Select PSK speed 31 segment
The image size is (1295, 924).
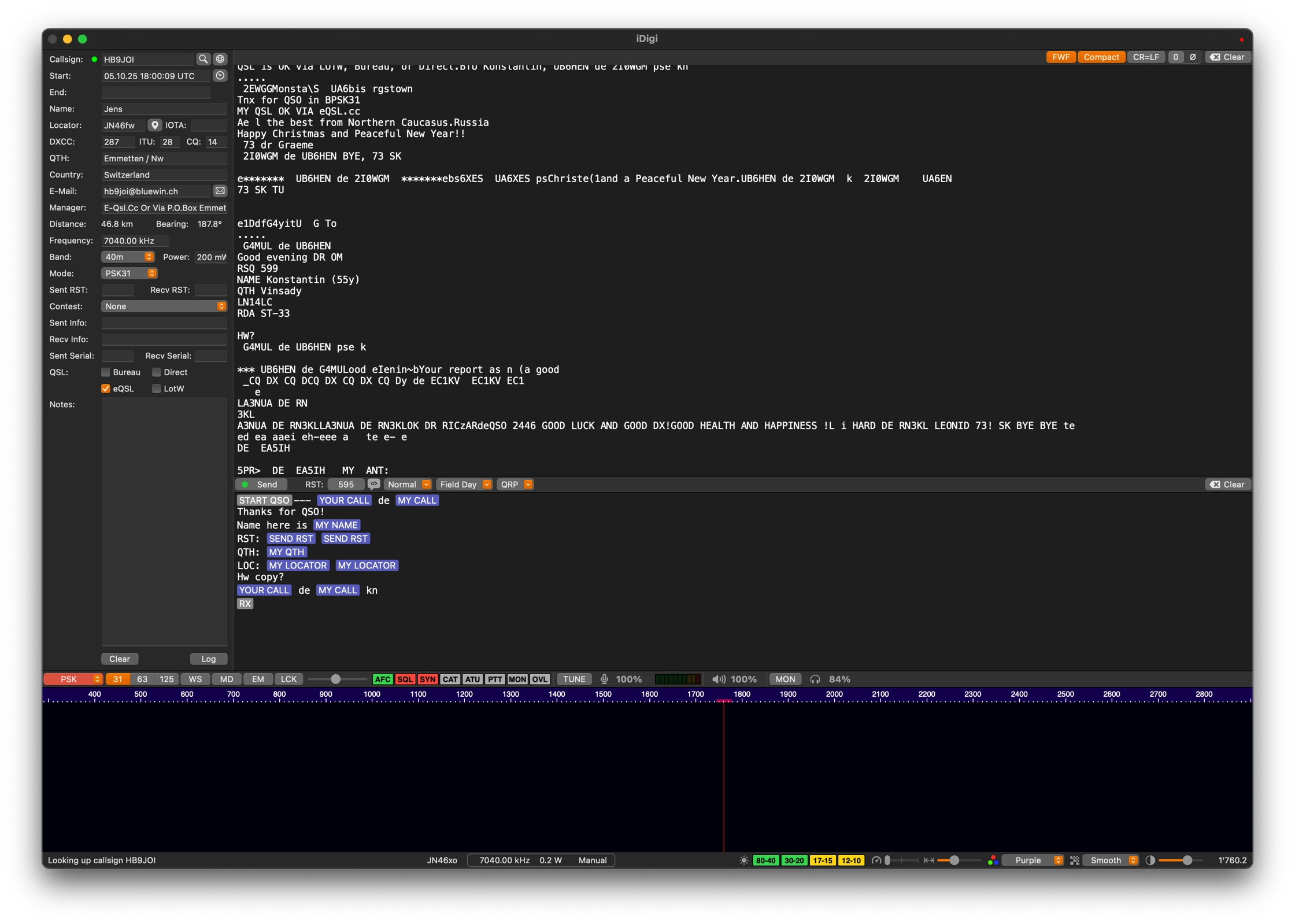tap(117, 679)
